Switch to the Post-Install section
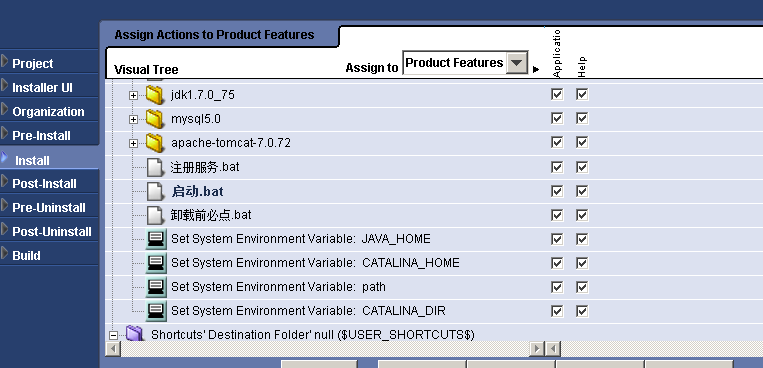 (44, 184)
